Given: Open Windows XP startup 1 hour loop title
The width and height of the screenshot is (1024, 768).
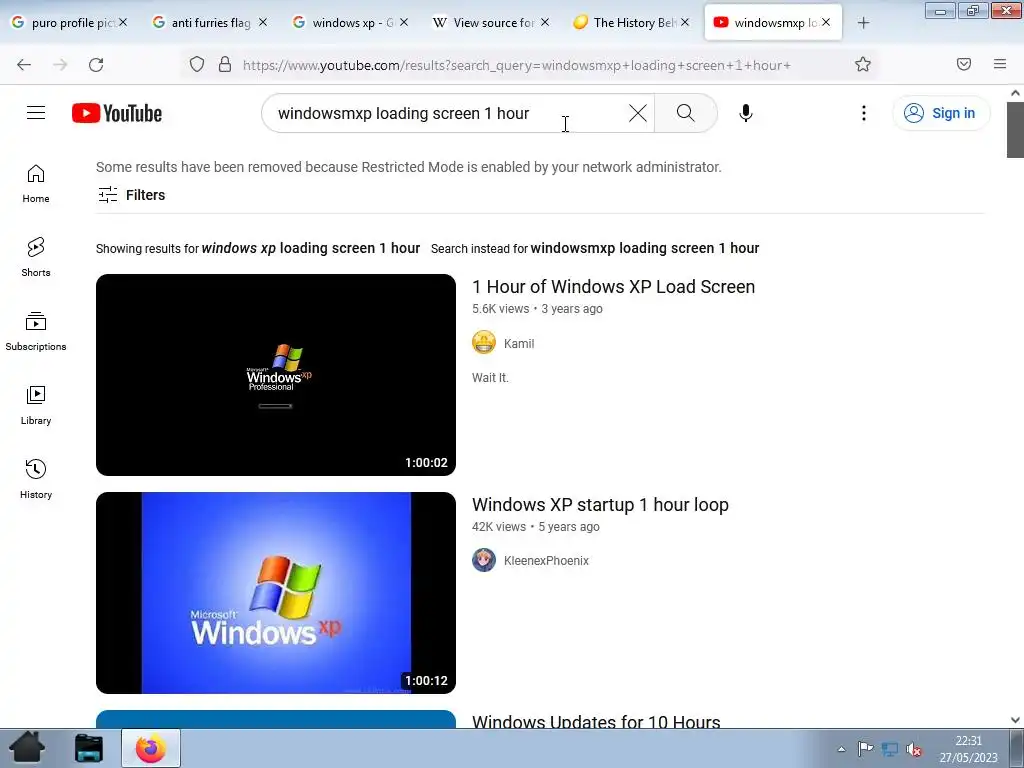Looking at the screenshot, I should pyautogui.click(x=600, y=505).
